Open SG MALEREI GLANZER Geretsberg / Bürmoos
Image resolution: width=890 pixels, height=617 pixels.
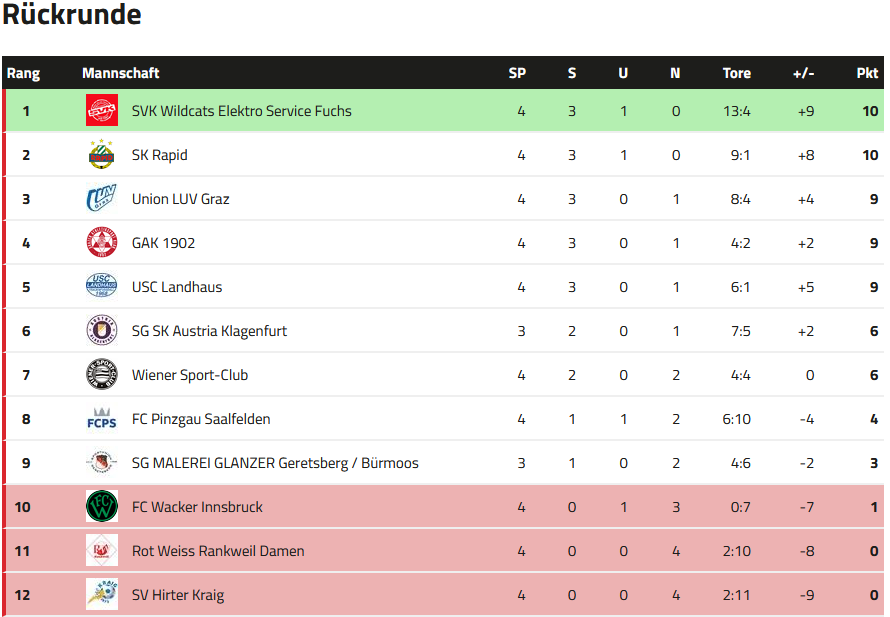275,463
